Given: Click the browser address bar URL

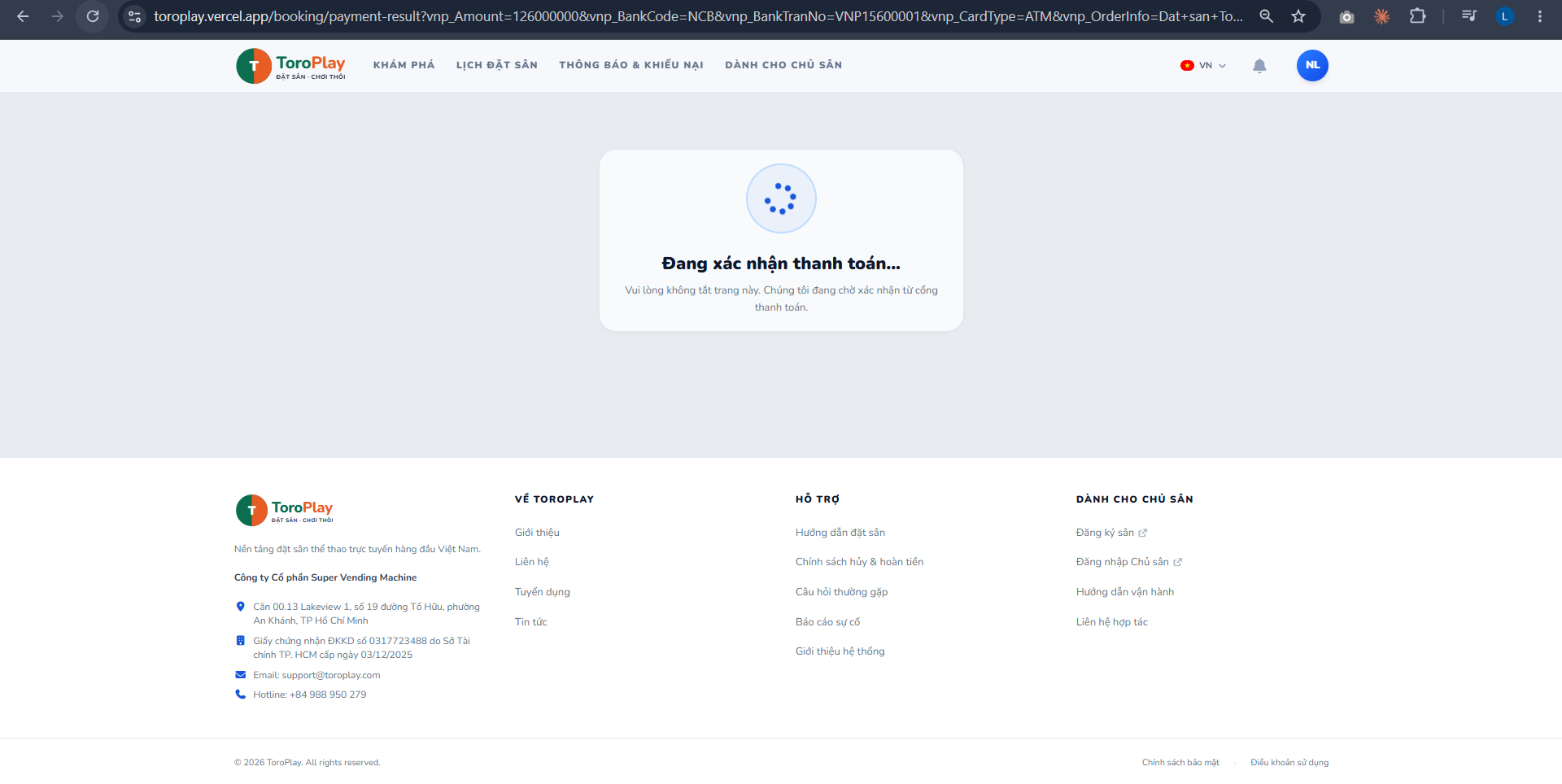Looking at the screenshot, I should click(698, 16).
